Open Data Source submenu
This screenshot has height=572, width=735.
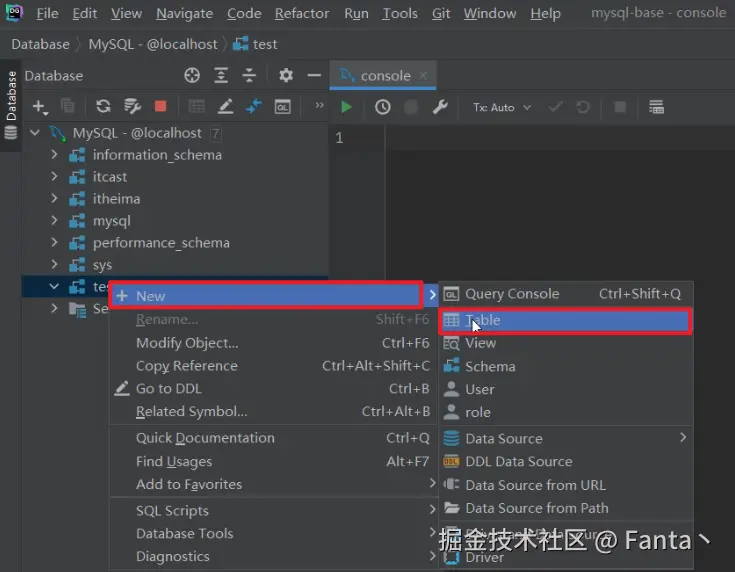point(566,438)
